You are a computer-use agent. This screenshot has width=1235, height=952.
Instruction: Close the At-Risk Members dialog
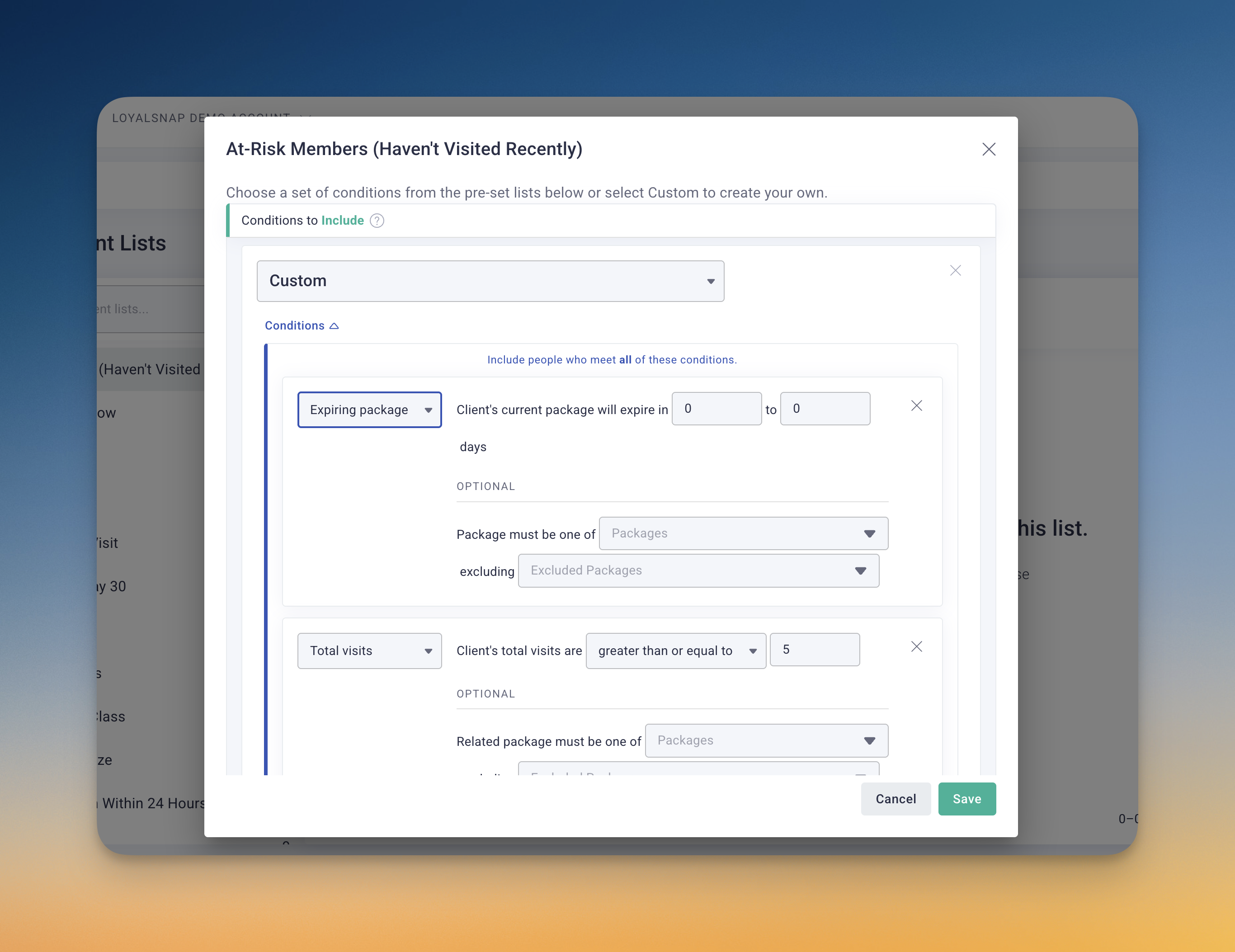(x=989, y=149)
